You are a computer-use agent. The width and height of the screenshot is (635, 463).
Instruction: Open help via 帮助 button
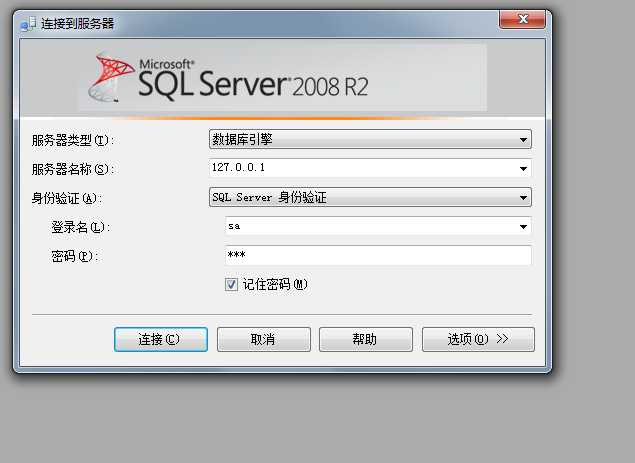point(366,339)
